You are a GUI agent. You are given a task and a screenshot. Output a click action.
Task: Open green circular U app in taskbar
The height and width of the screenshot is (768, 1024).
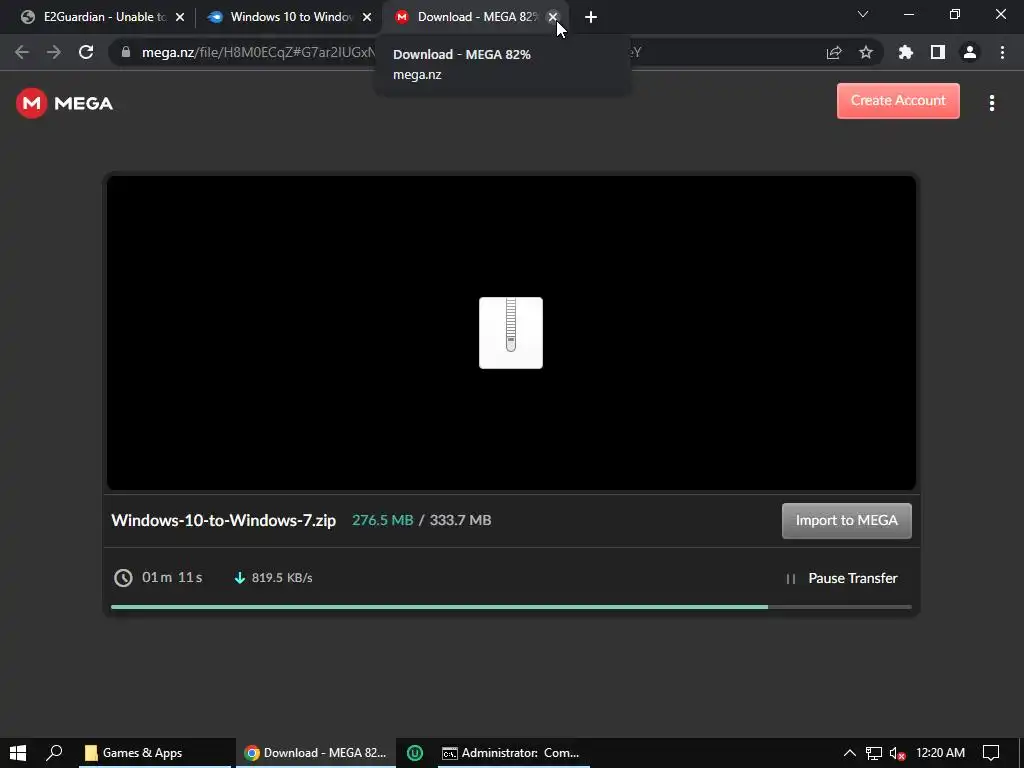click(x=415, y=753)
